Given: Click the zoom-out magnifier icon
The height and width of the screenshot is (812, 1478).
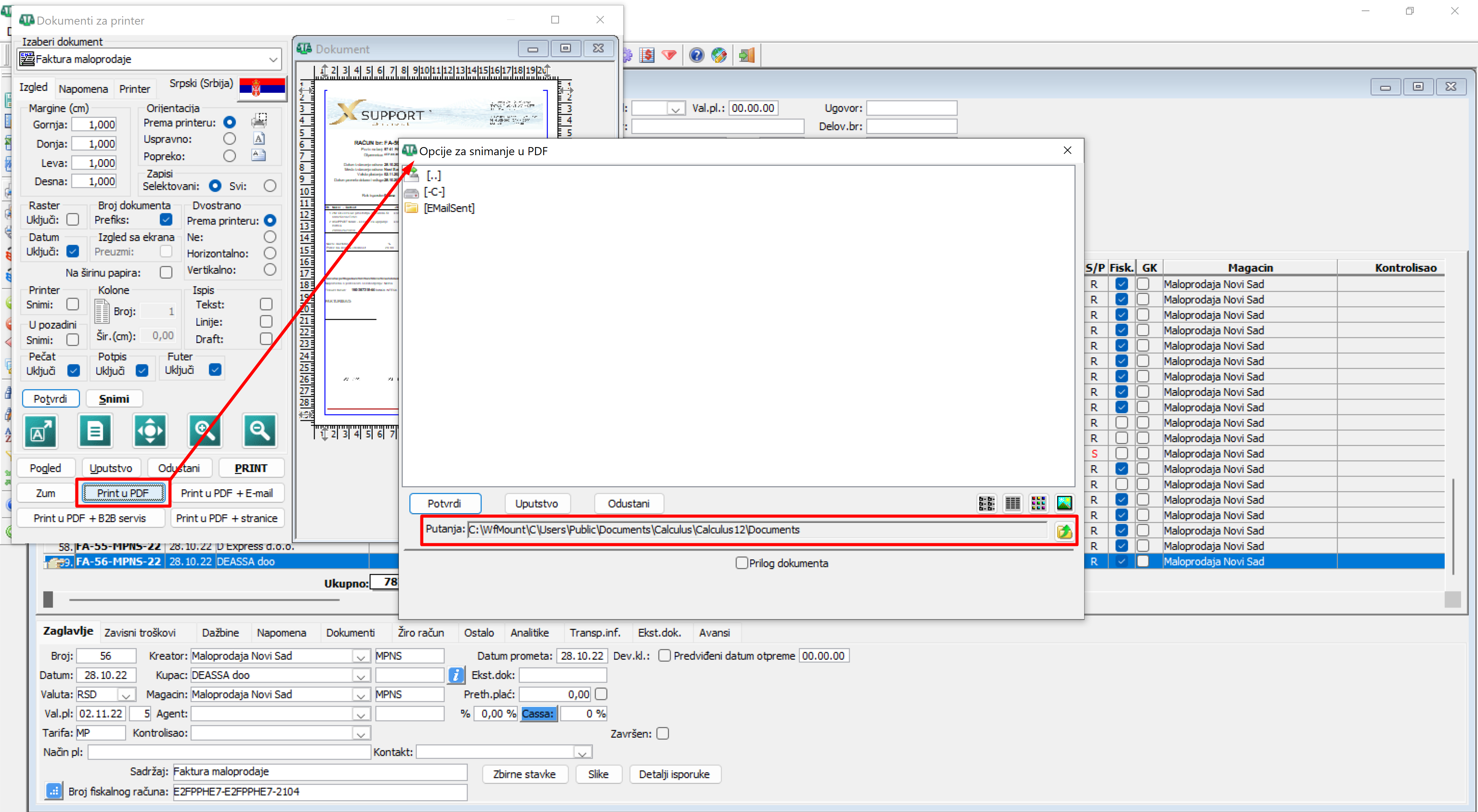Looking at the screenshot, I should (259, 430).
